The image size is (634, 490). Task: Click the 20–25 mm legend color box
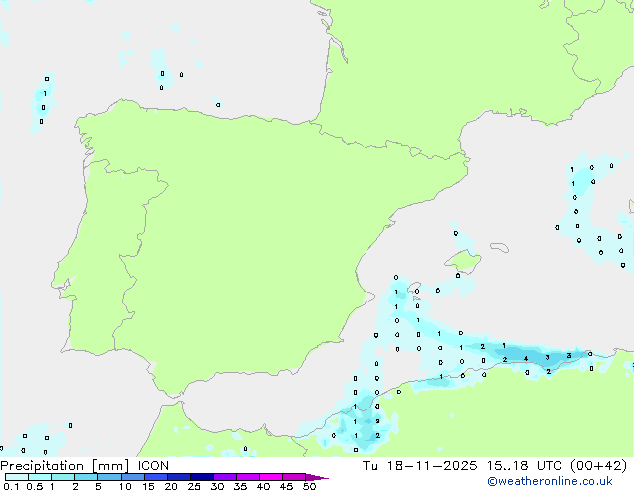[x=179, y=477]
